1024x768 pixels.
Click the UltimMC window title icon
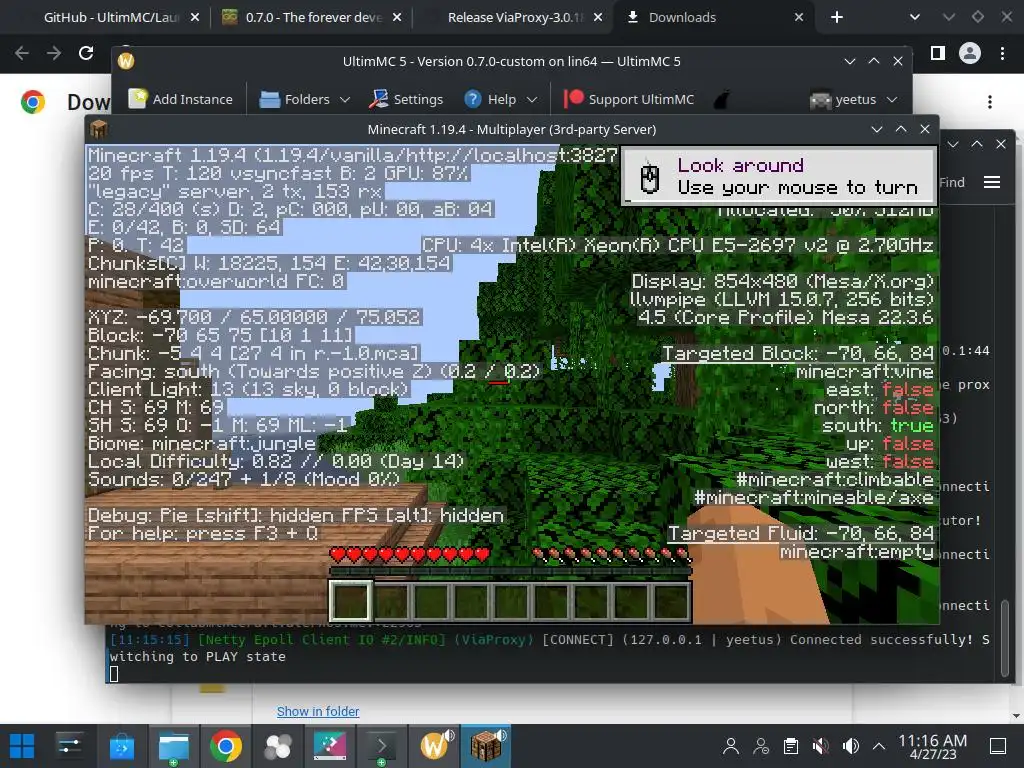126,61
